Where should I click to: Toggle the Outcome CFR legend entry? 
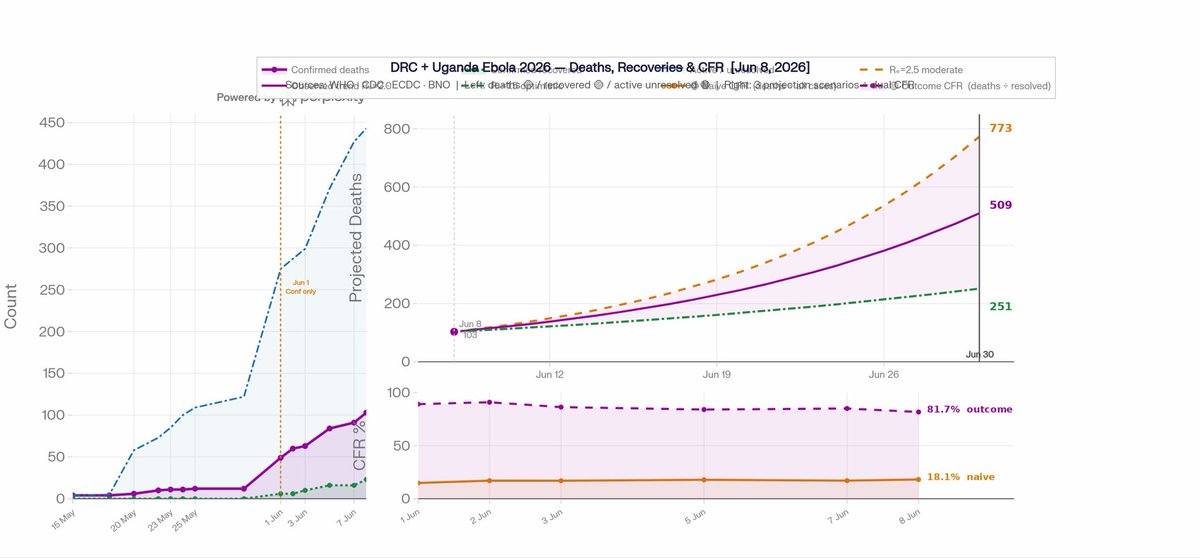click(x=958, y=87)
